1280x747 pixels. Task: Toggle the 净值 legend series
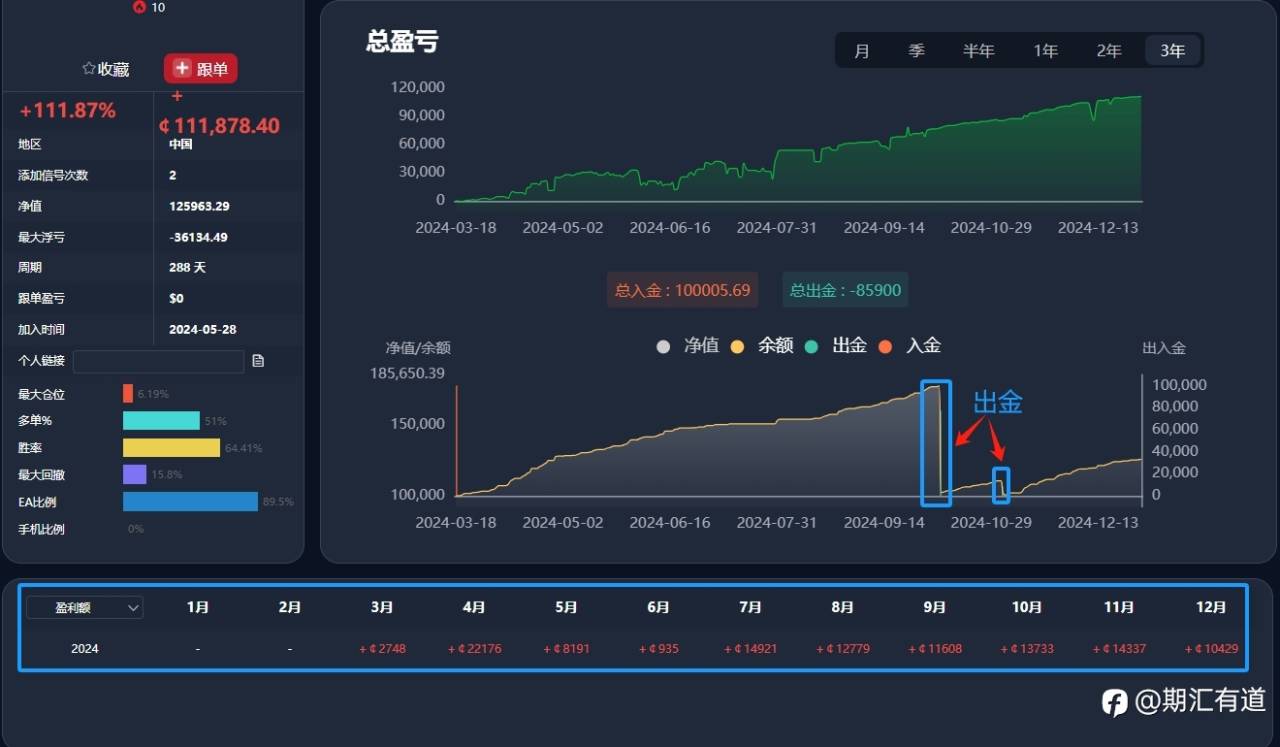click(688, 346)
